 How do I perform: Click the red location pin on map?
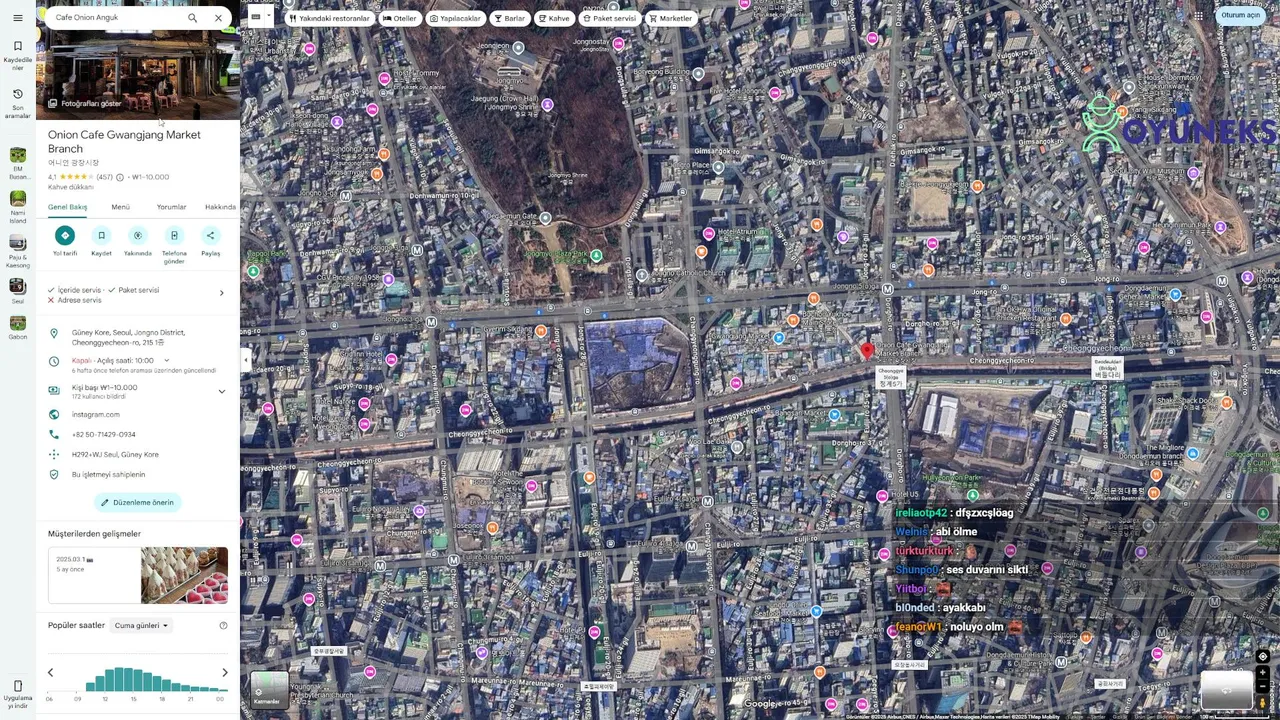[867, 350]
